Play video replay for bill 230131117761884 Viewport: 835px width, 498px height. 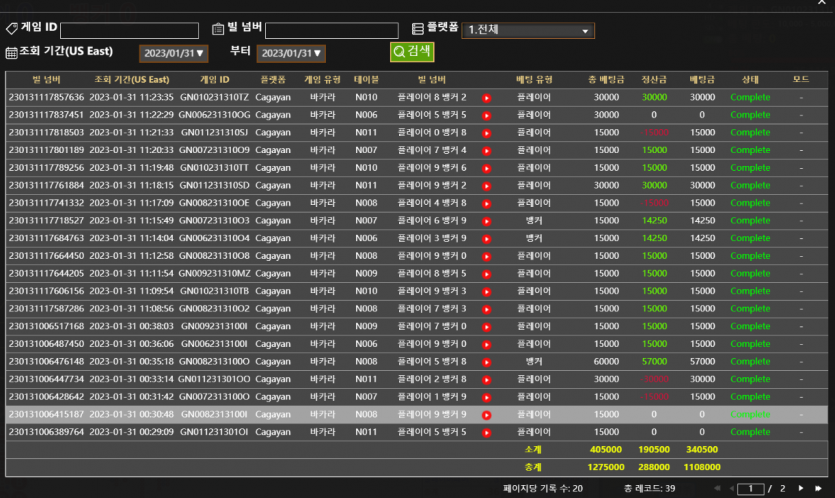[486, 186]
